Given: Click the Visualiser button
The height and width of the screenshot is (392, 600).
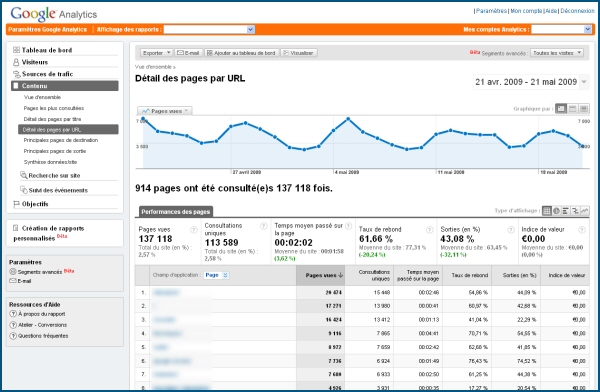Looking at the screenshot, I should pyautogui.click(x=298, y=53).
